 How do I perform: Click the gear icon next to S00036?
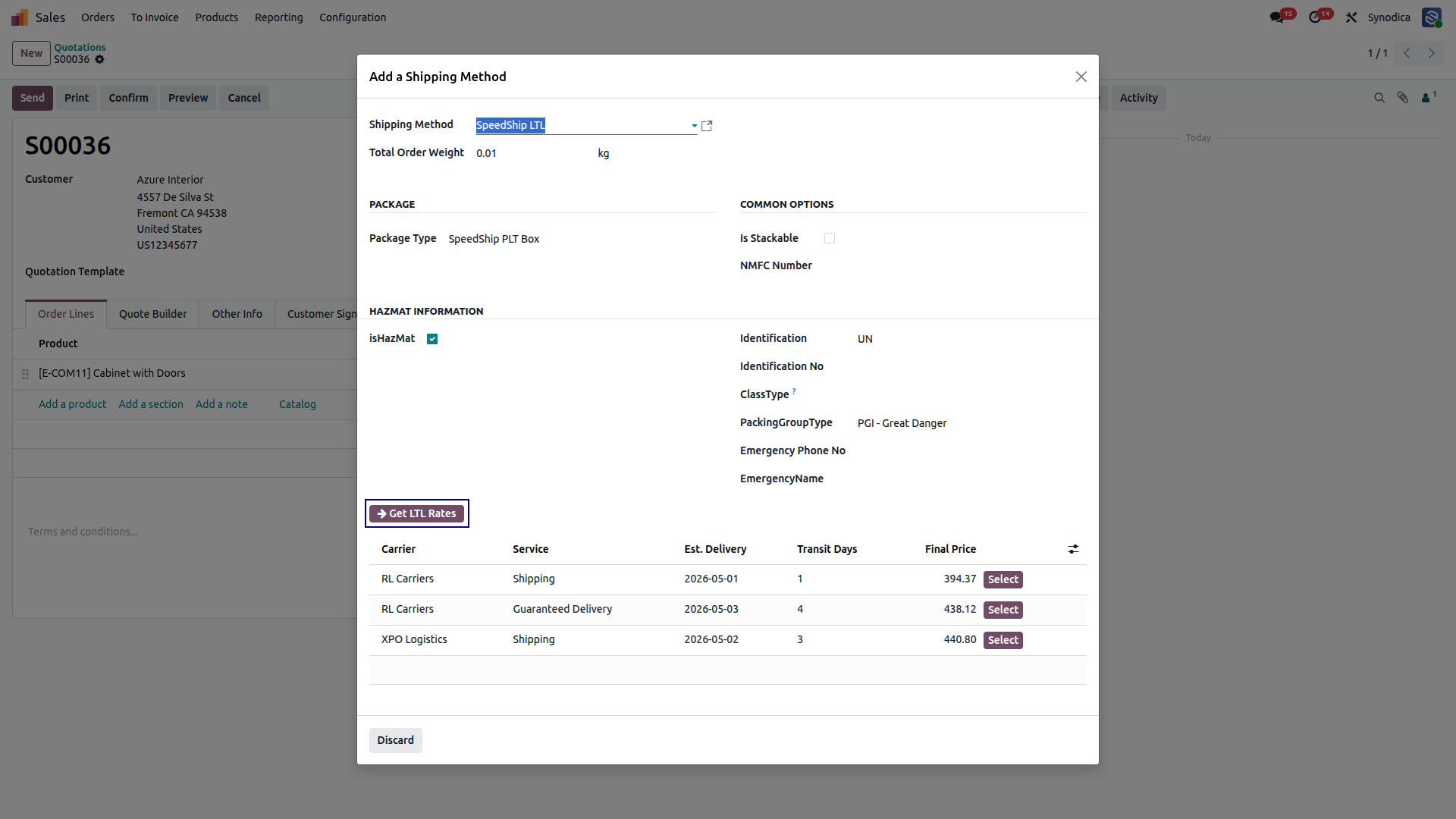click(99, 59)
